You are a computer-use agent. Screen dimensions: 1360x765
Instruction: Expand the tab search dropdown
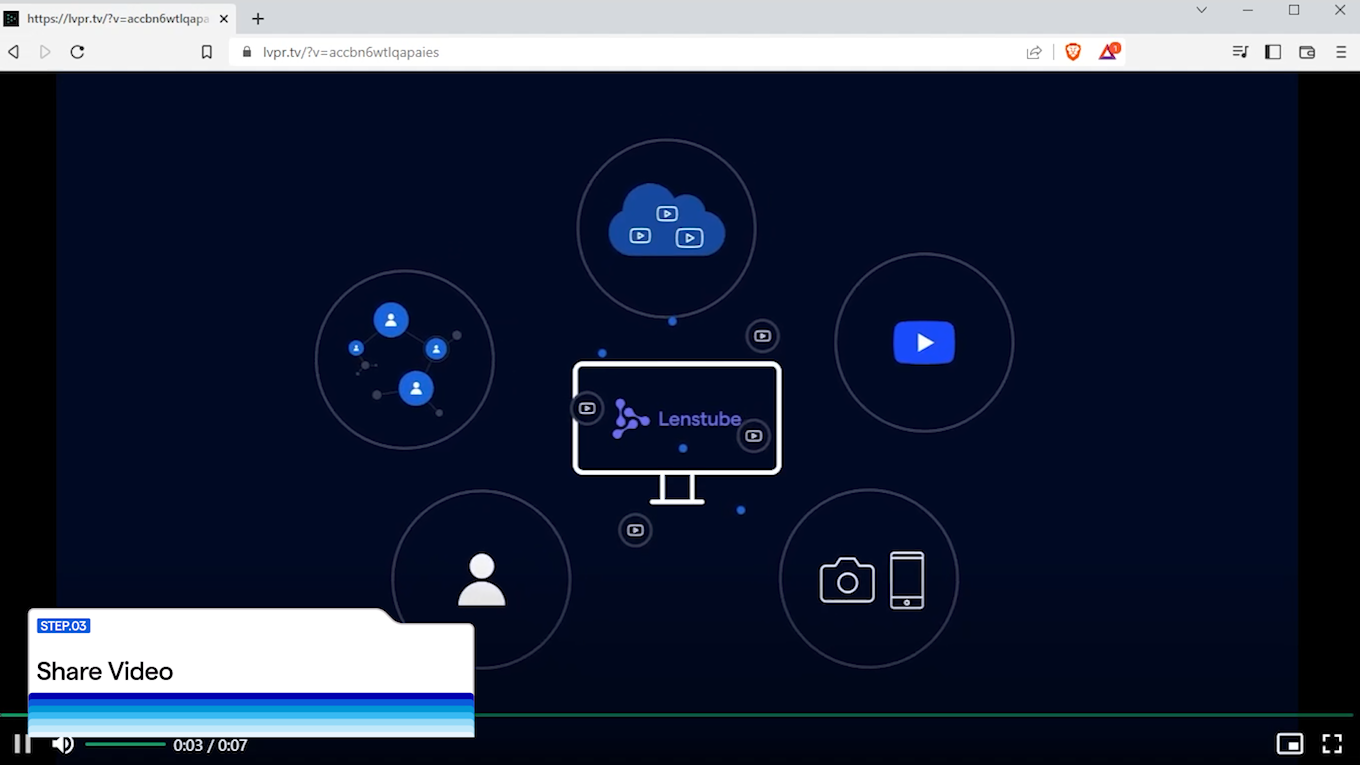pos(1201,10)
